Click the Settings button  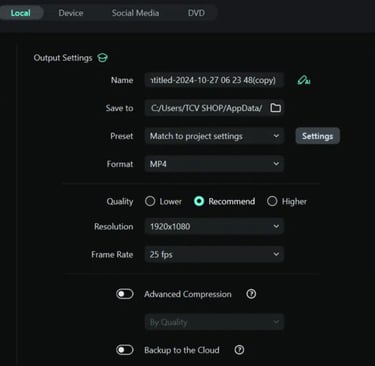(x=318, y=136)
